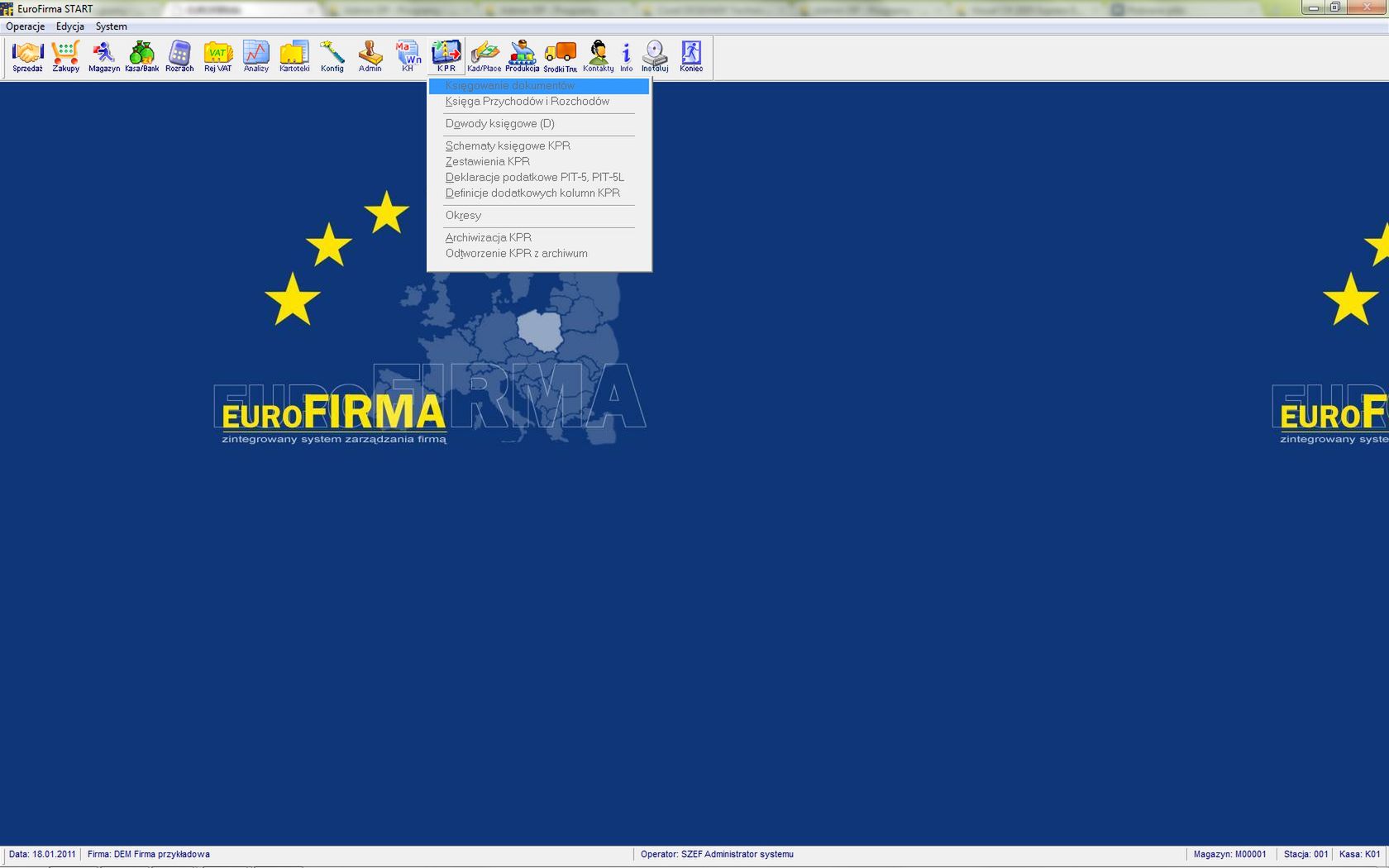1389x868 pixels.
Task: Open the Produkcja production icon
Action: (x=522, y=56)
